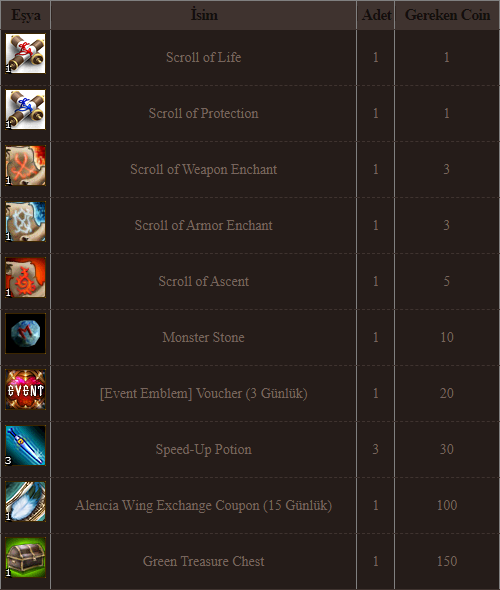Select the Green Treasure Chest icon
This screenshot has width=500, height=590.
pyautogui.click(x=25, y=558)
